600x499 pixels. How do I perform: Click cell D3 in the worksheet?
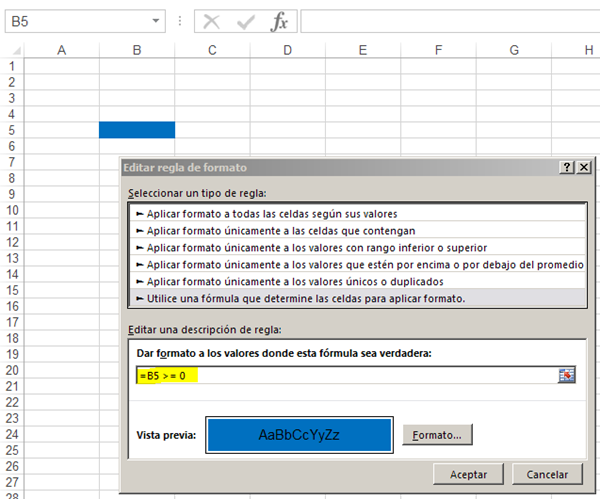tap(288, 98)
